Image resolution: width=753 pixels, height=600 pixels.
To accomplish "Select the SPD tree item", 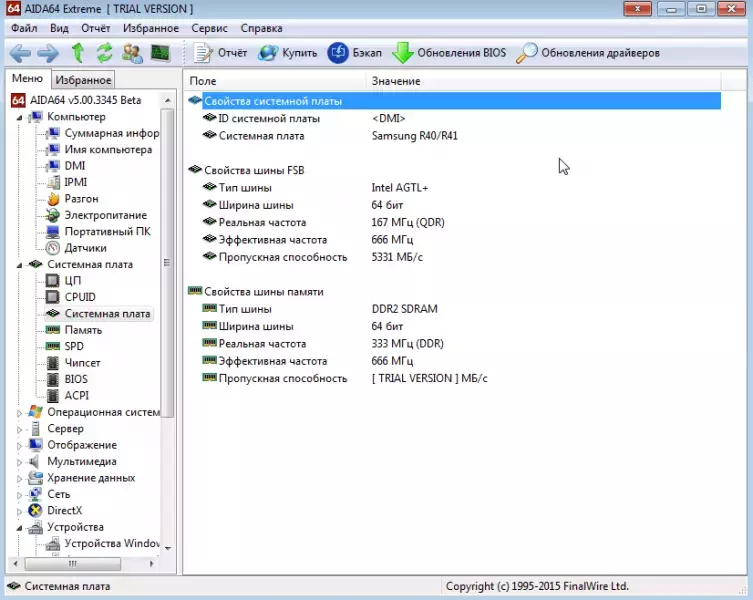I will (x=65, y=346).
